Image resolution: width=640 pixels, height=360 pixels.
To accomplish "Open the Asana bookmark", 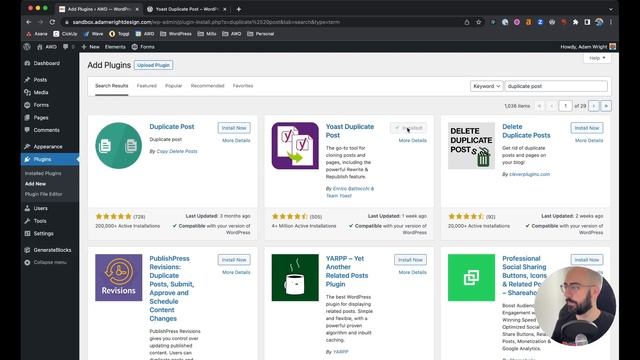I will [x=37, y=34].
